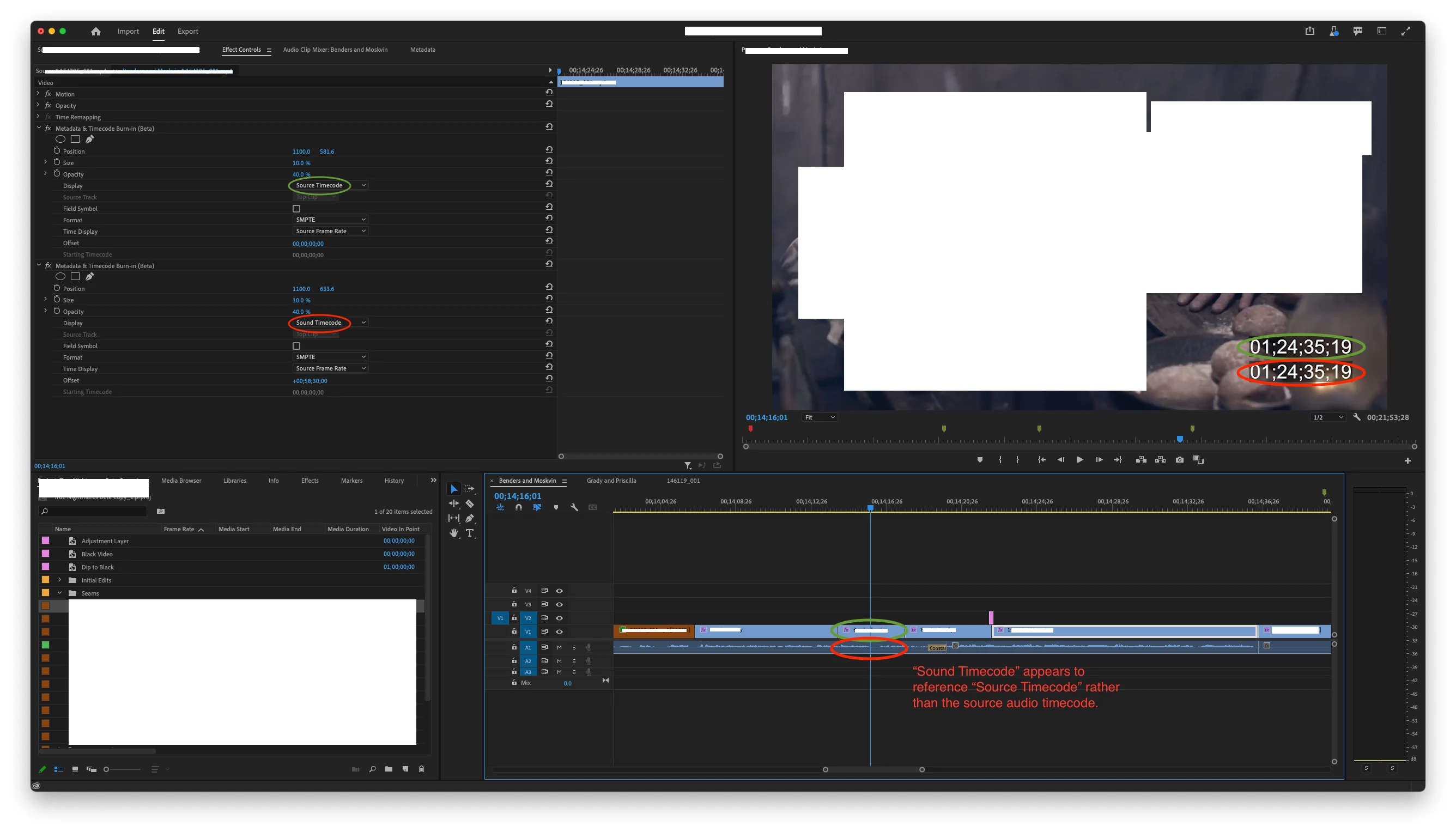Viewport: 1456px width, 832px height.
Task: Click the trash icon in Project panel
Action: pyautogui.click(x=422, y=769)
